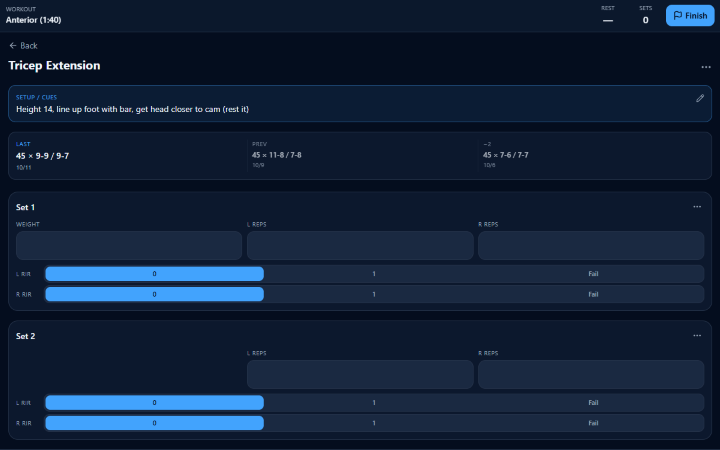
Task: Select 1 for Set 1 R RIR
Action: pyautogui.click(x=374, y=294)
